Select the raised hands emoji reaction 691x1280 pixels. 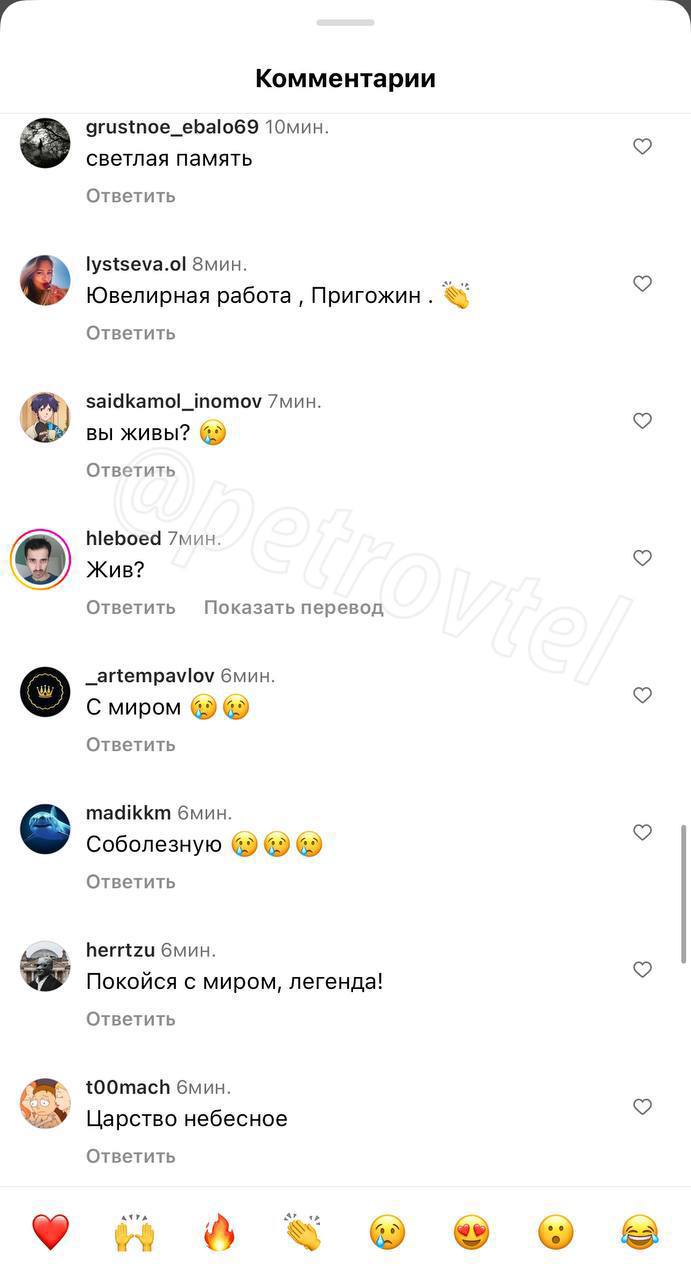134,1232
